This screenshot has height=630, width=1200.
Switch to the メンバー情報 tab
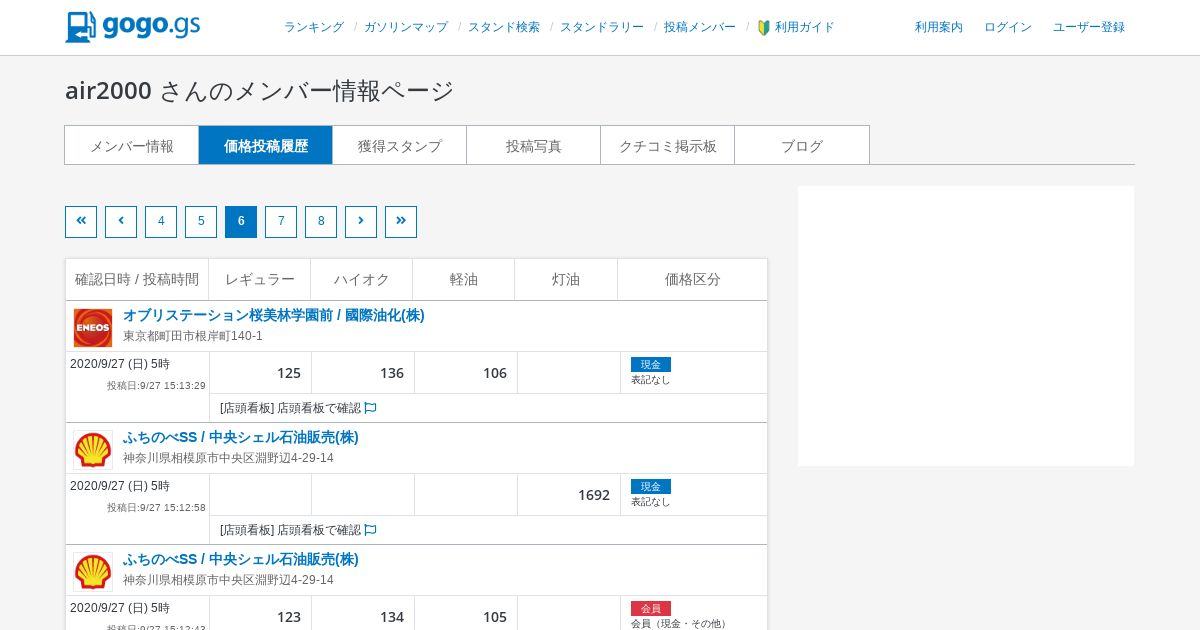132,145
